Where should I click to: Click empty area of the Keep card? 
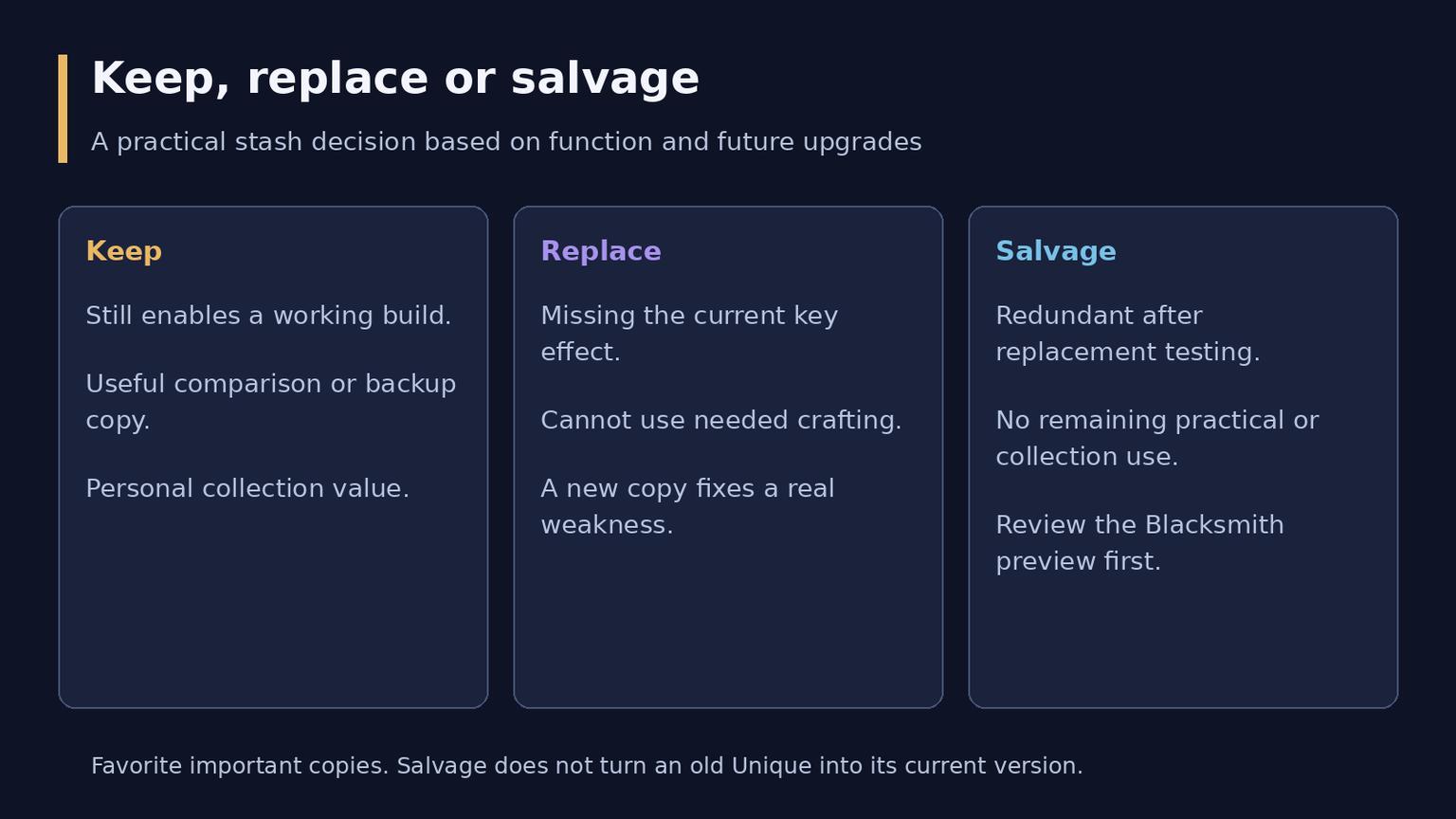point(273,607)
